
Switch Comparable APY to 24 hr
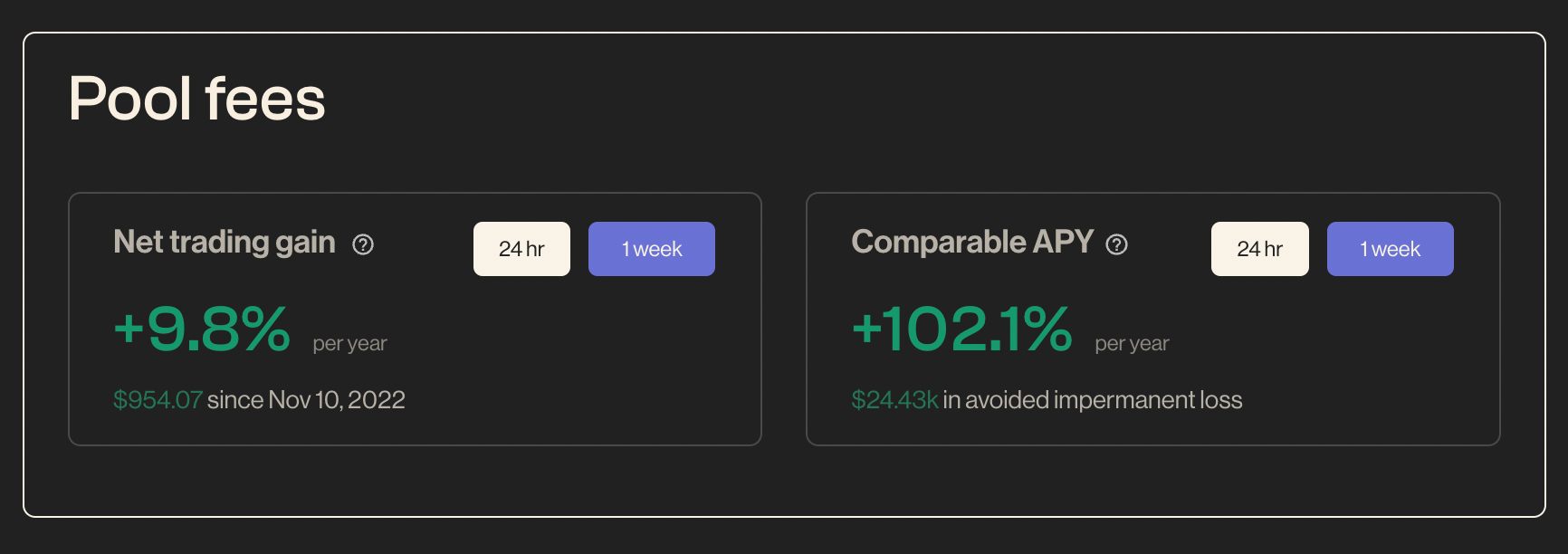[x=1260, y=249]
